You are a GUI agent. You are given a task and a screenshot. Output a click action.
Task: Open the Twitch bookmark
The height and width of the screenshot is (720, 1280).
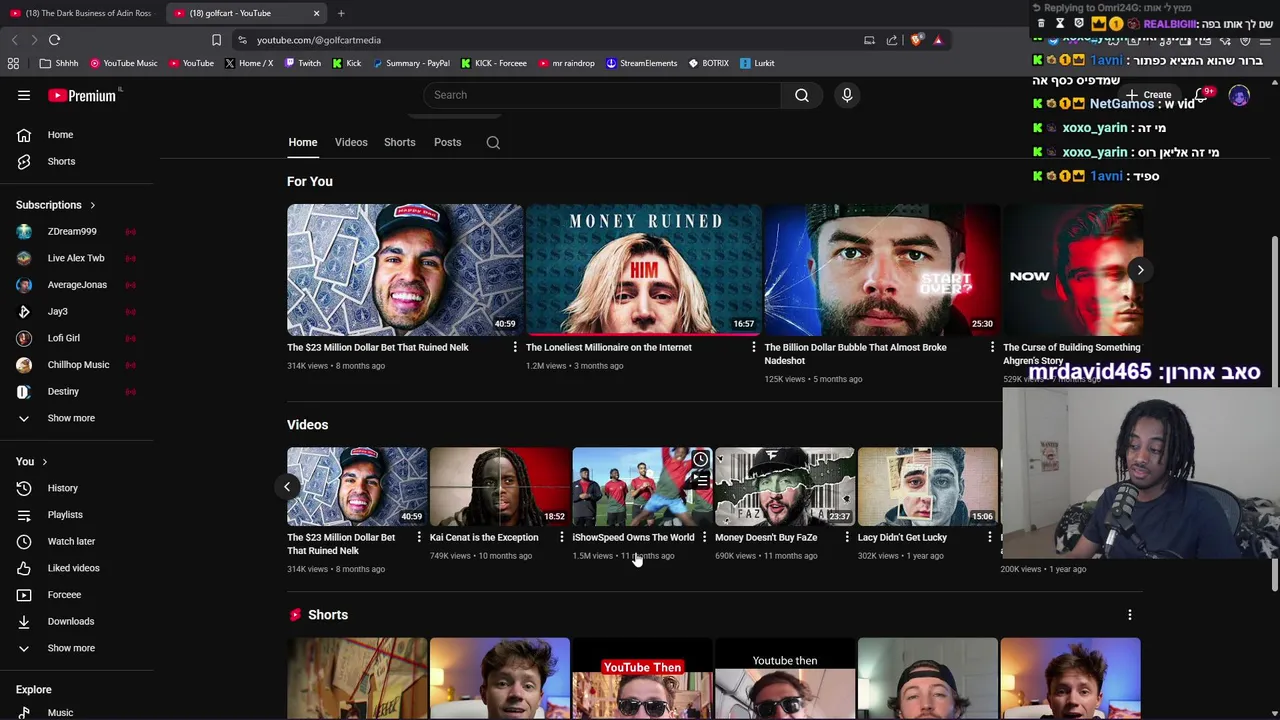click(303, 63)
